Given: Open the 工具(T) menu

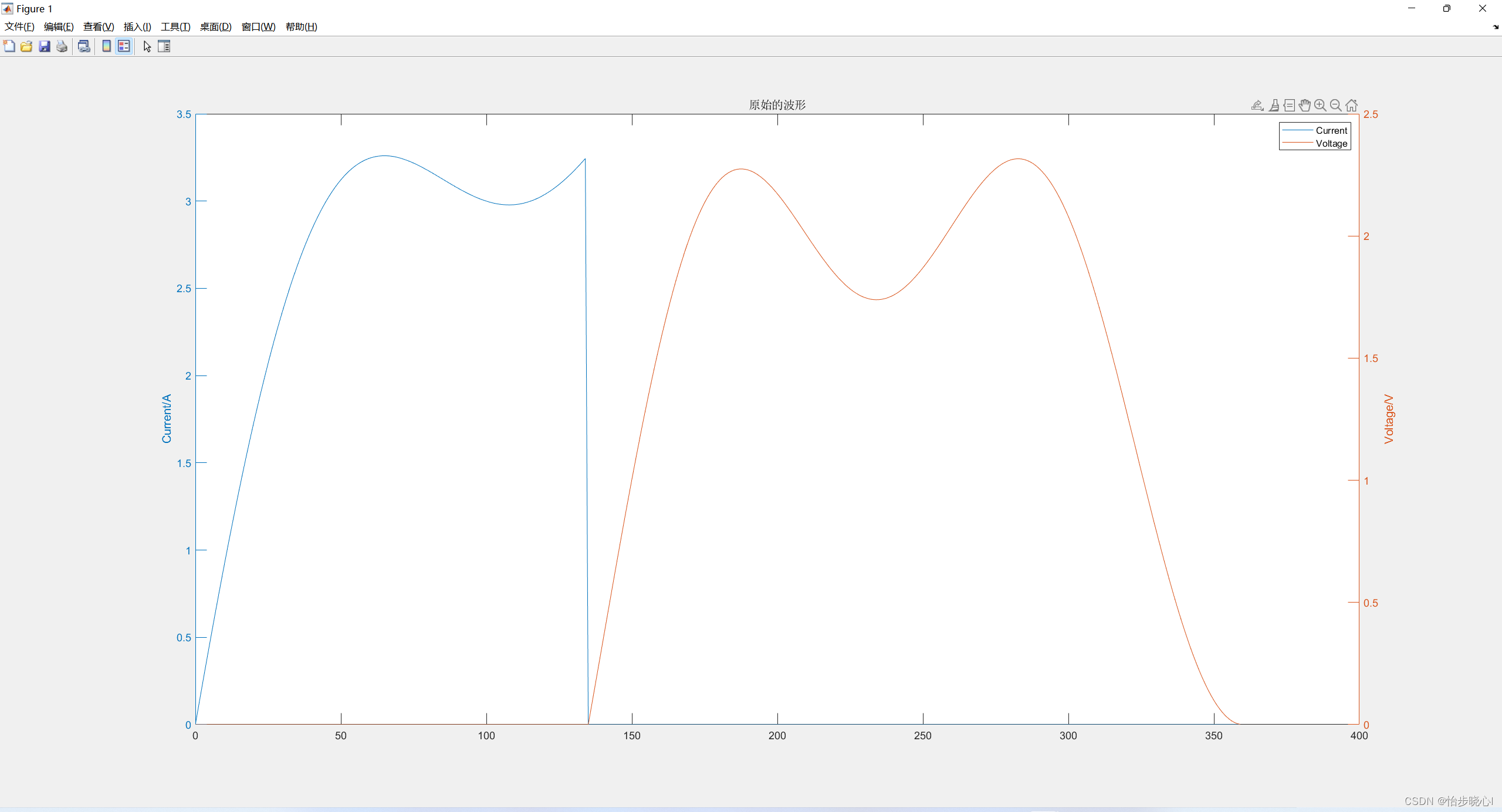Looking at the screenshot, I should (x=175, y=26).
